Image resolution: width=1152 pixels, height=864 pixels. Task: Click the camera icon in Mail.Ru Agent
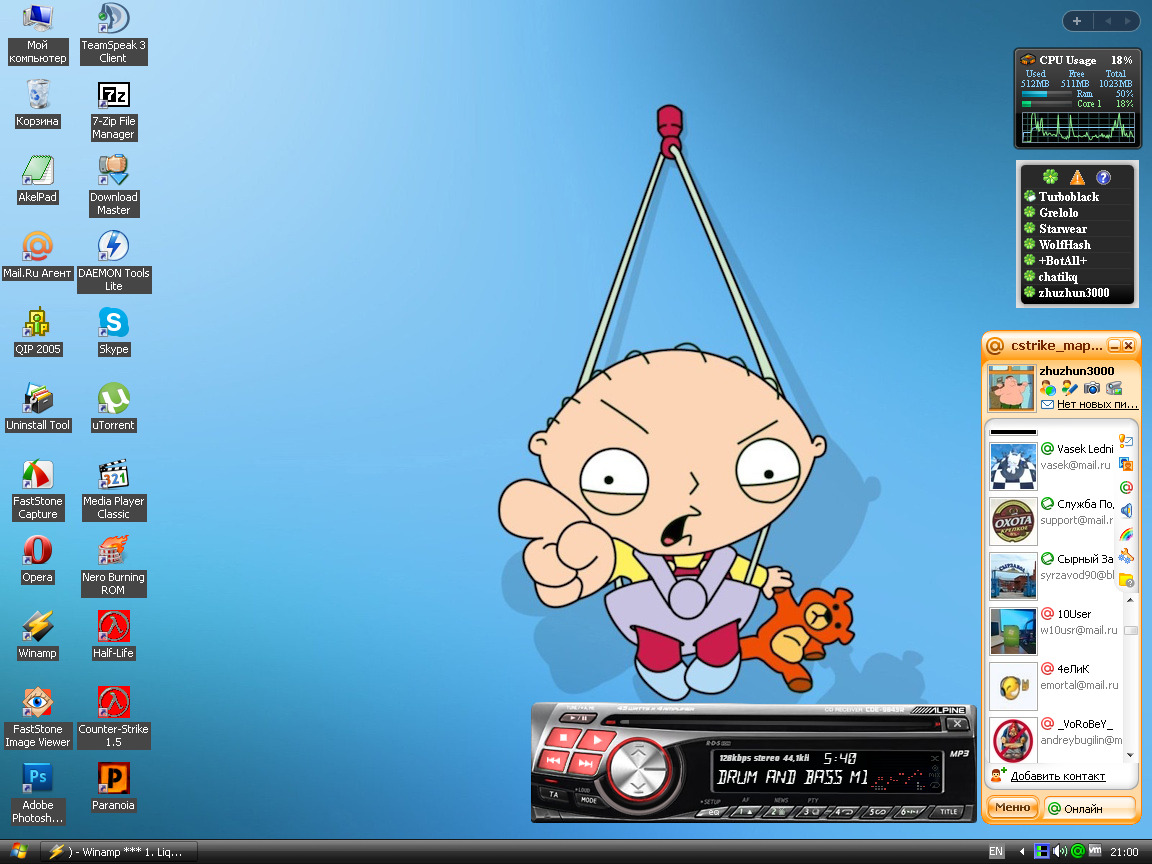click(x=1092, y=387)
